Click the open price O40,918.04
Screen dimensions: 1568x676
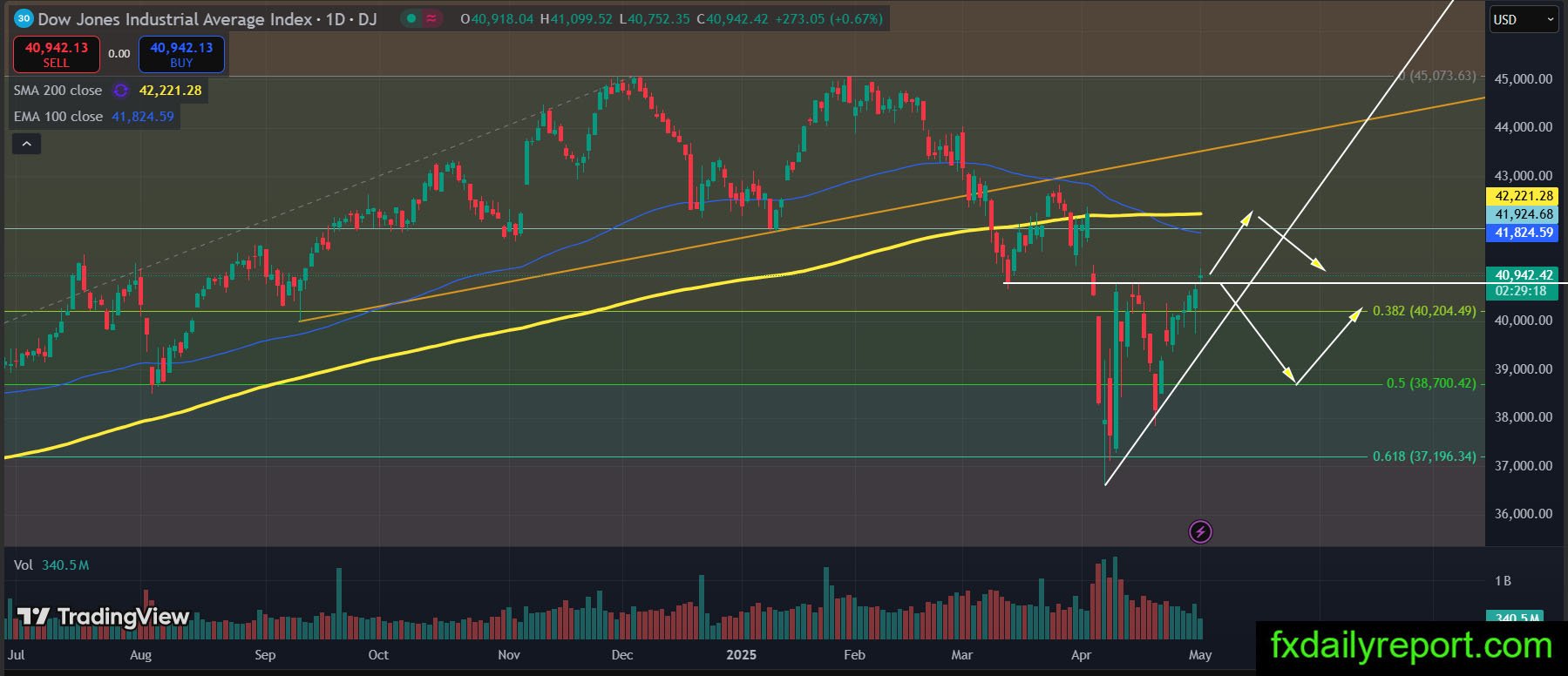(x=497, y=18)
